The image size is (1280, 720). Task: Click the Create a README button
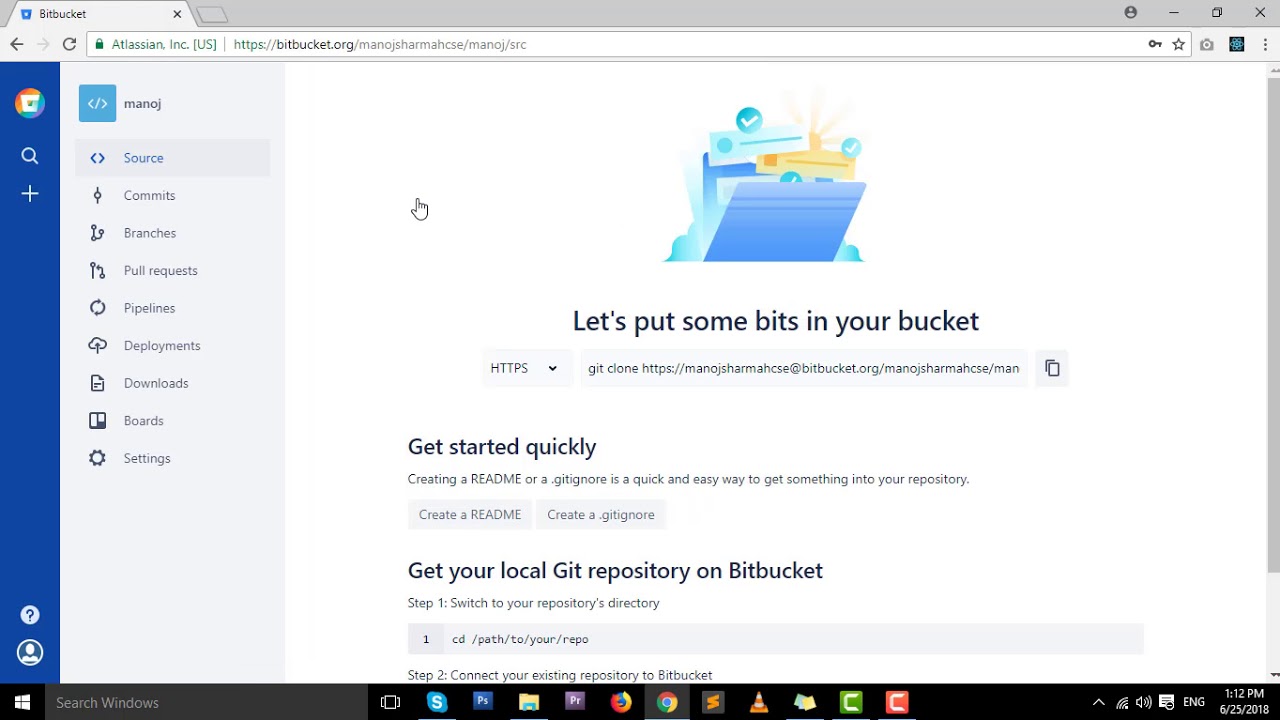(470, 514)
